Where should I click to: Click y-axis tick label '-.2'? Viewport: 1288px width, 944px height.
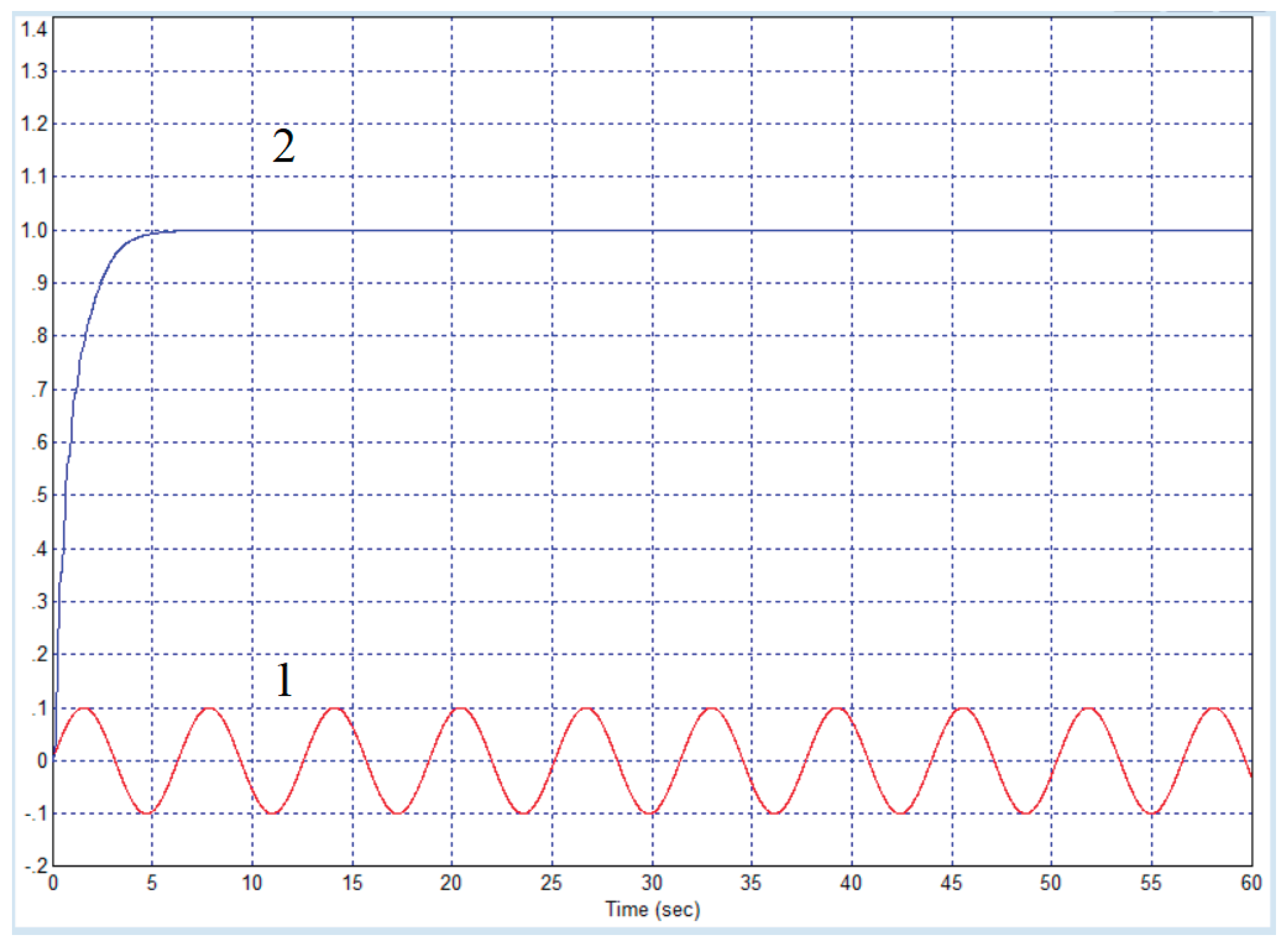click(36, 866)
